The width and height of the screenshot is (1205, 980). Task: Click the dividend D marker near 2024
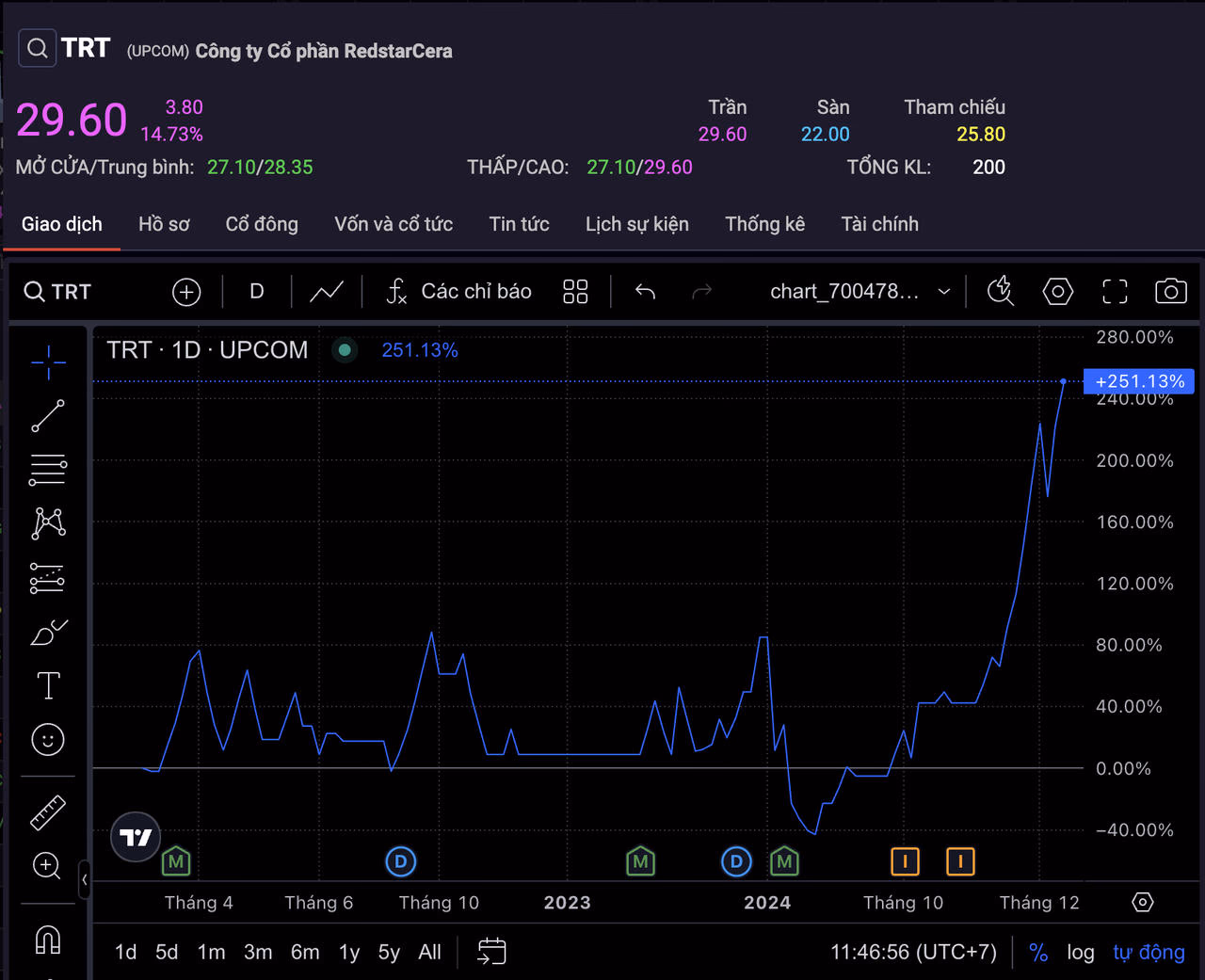click(736, 861)
